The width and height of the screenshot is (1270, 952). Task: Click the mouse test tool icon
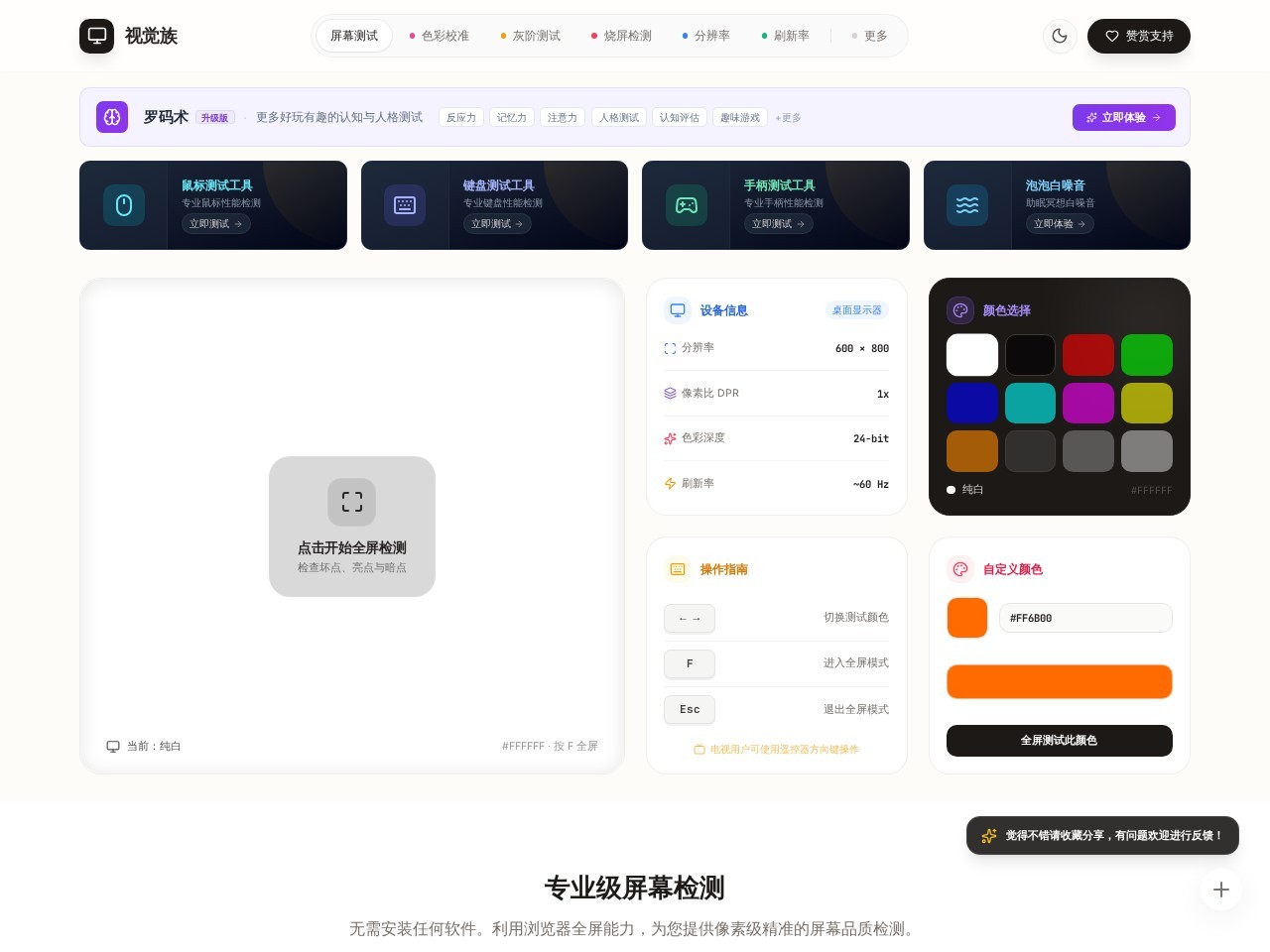pos(124,205)
